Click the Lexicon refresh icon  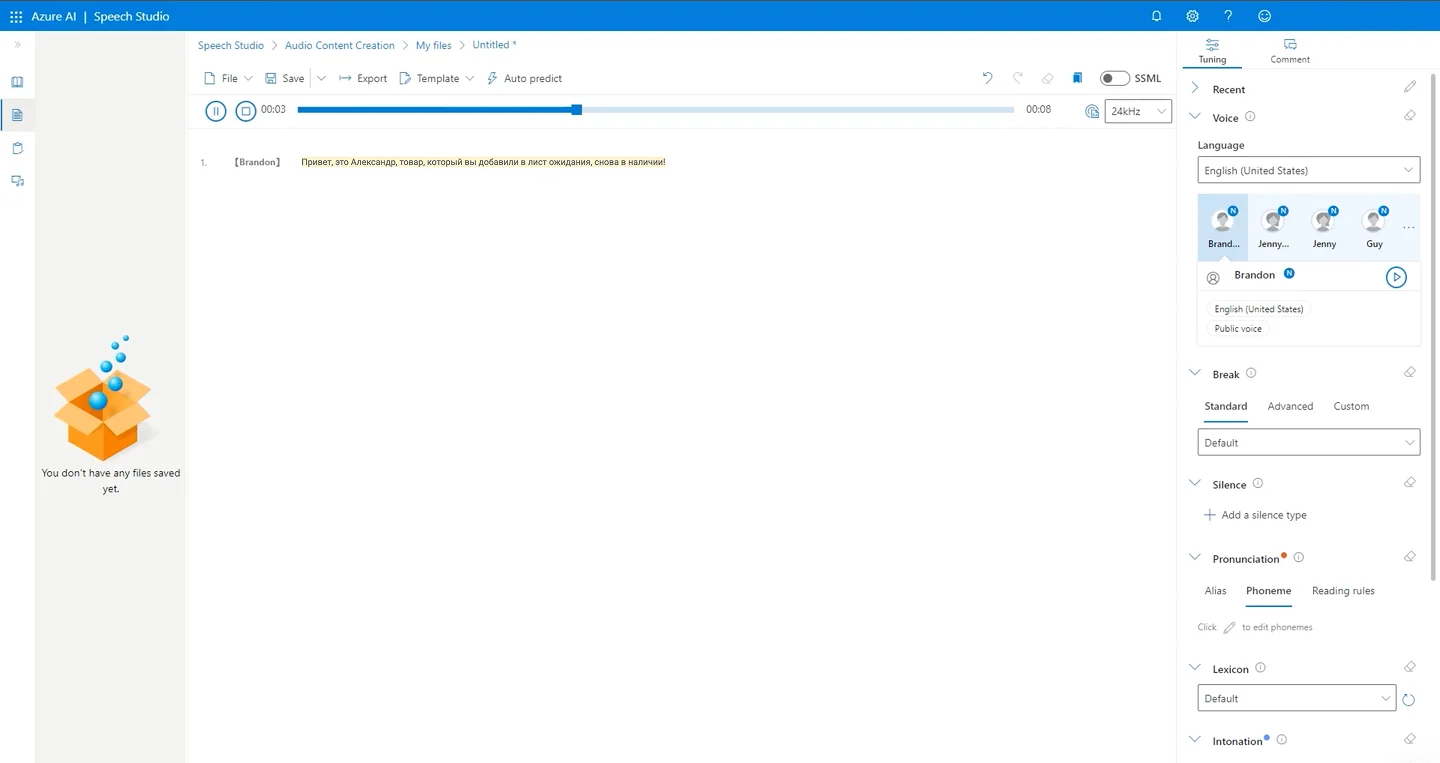pos(1408,699)
